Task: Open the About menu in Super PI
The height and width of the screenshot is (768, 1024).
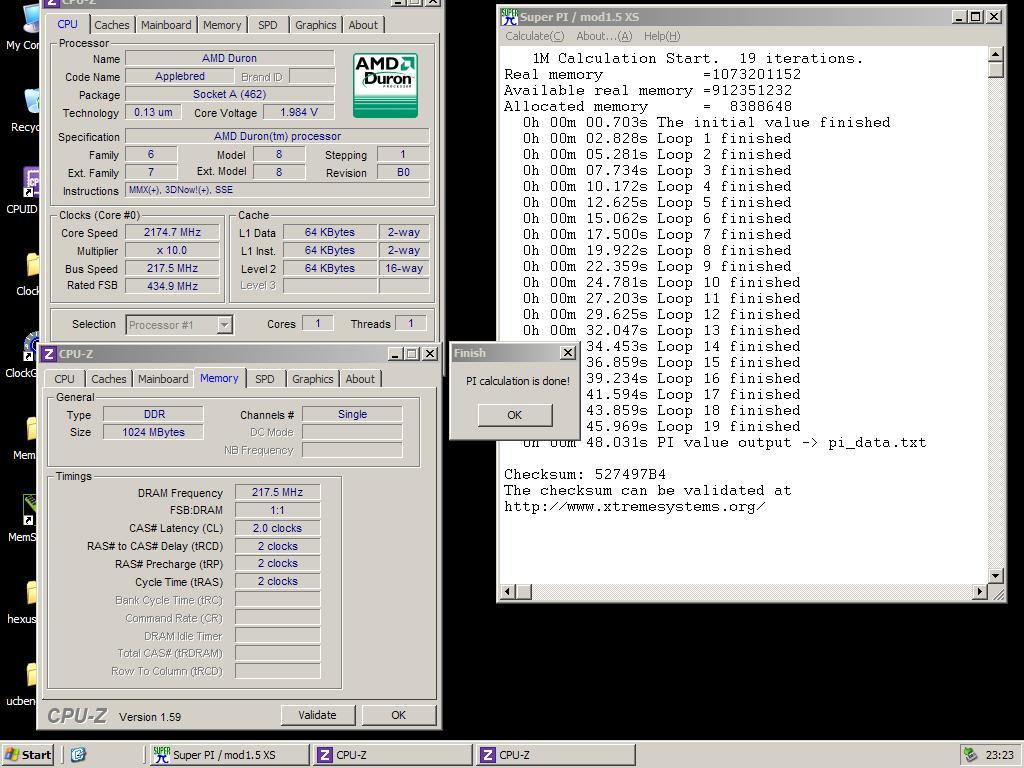Action: coord(603,36)
